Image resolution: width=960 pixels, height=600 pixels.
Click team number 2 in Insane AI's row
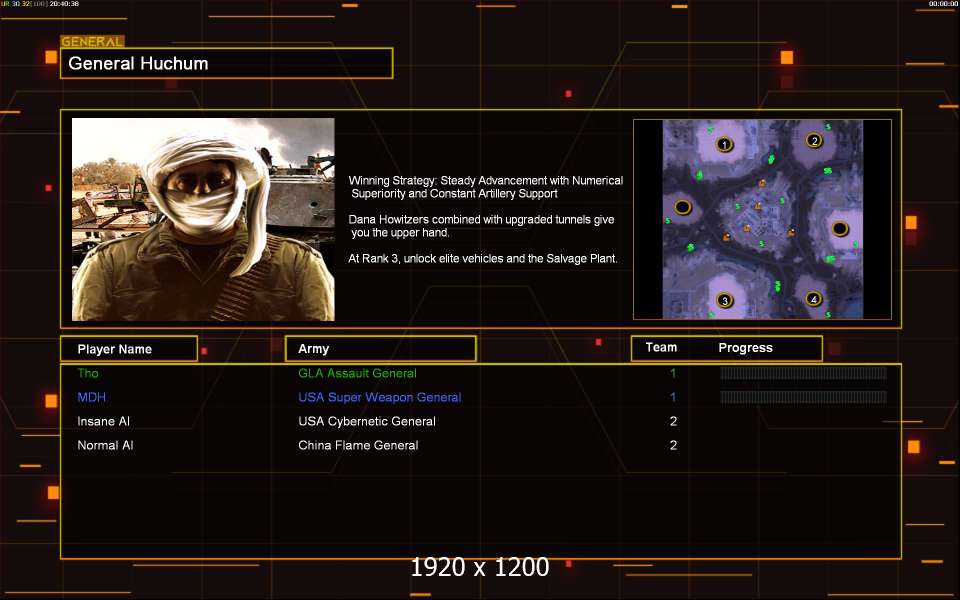[x=673, y=421]
